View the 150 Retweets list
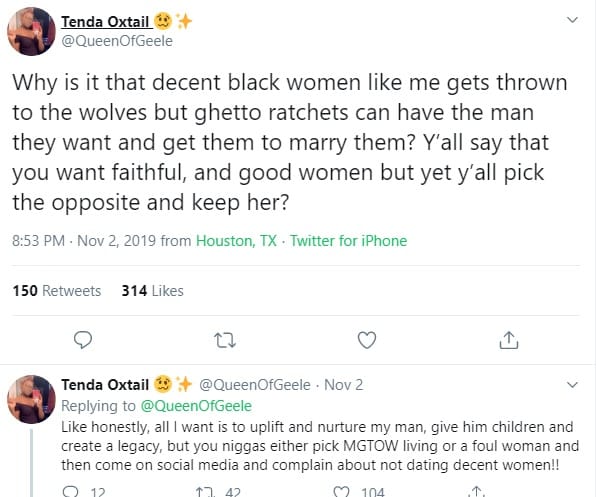The image size is (596, 497). point(57,291)
